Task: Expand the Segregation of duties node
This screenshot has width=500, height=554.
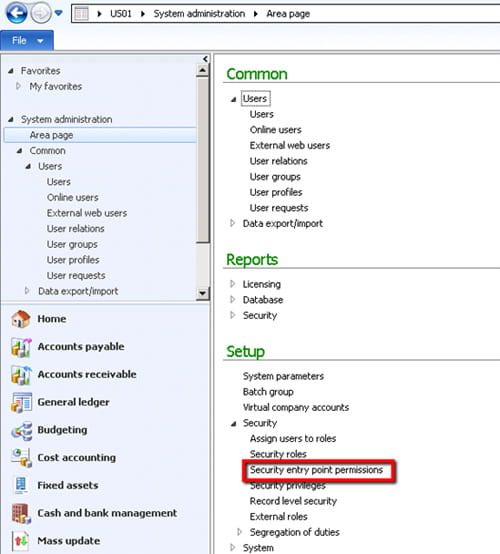Action: click(240, 531)
